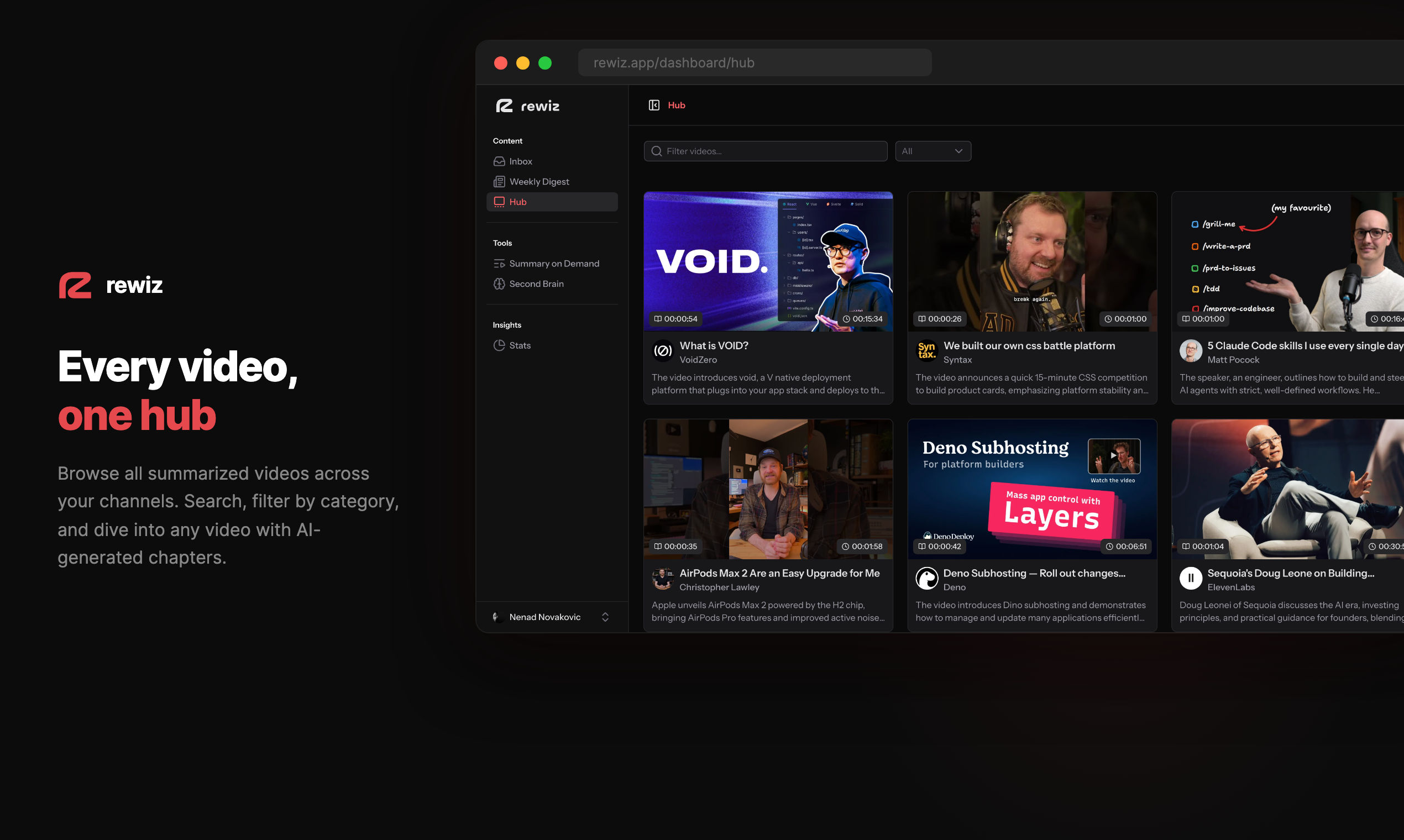The image size is (1404, 840).
Task: Open Summary on Demand tool
Action: (553, 264)
